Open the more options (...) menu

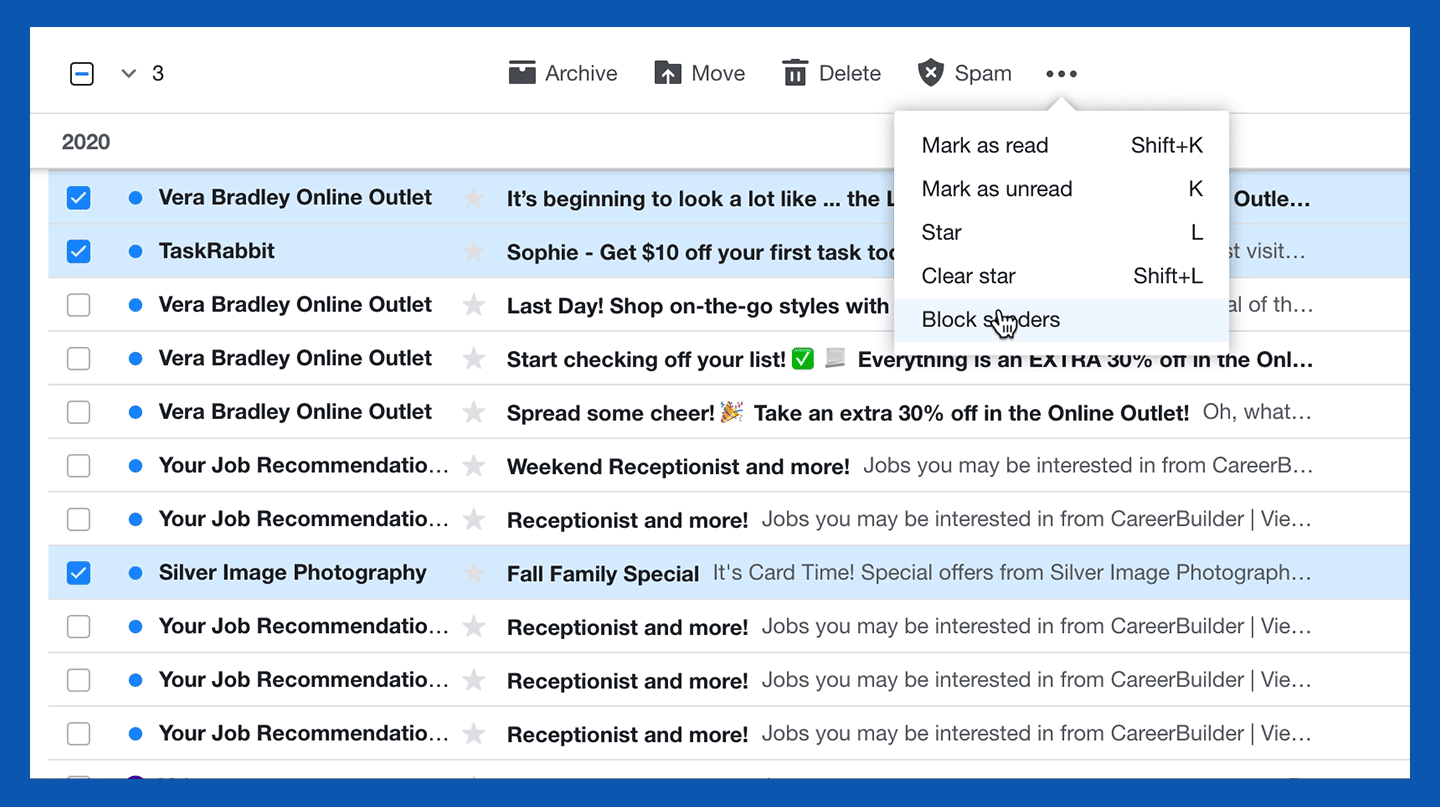click(1061, 73)
